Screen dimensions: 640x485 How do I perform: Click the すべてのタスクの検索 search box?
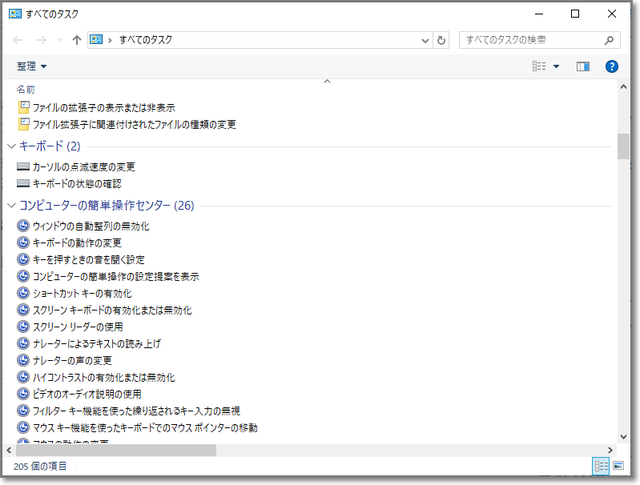point(530,40)
